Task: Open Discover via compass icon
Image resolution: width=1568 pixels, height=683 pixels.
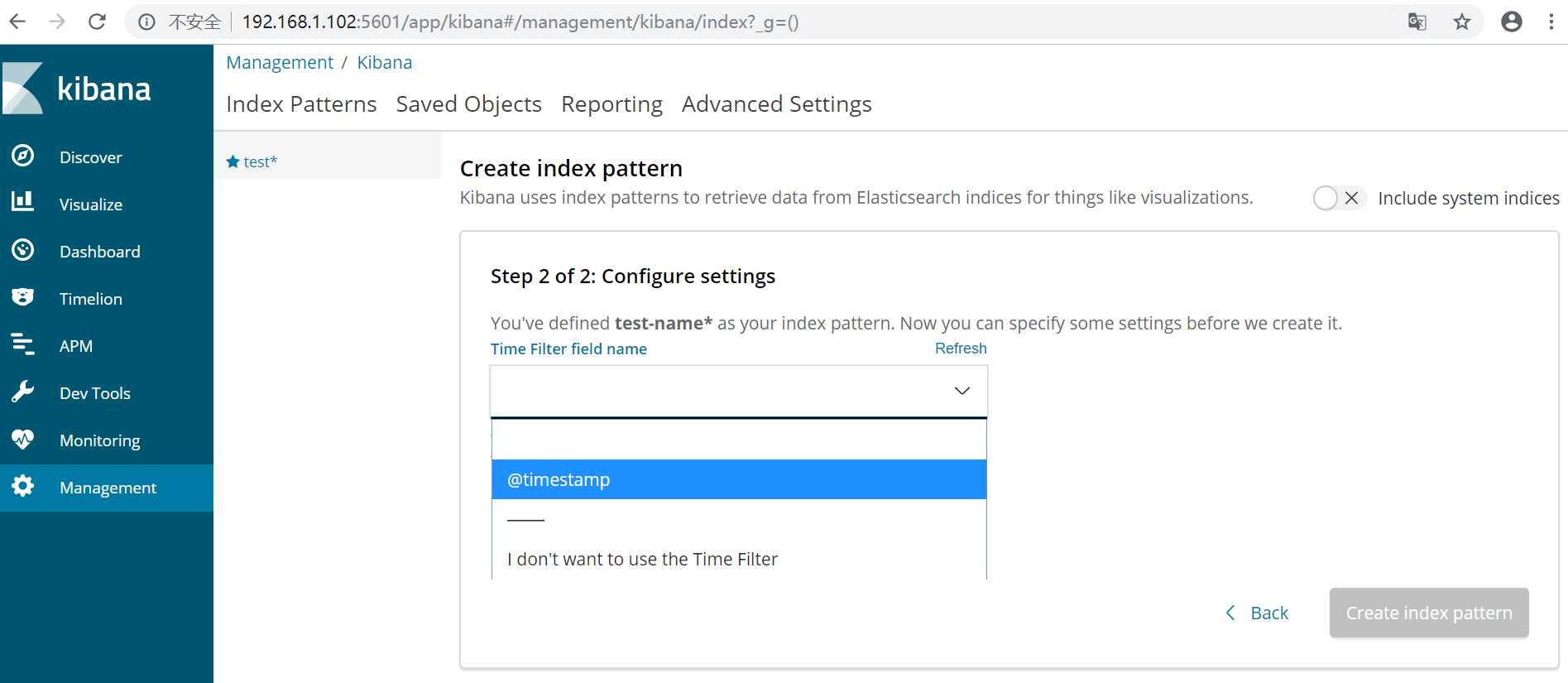Action: point(23,156)
